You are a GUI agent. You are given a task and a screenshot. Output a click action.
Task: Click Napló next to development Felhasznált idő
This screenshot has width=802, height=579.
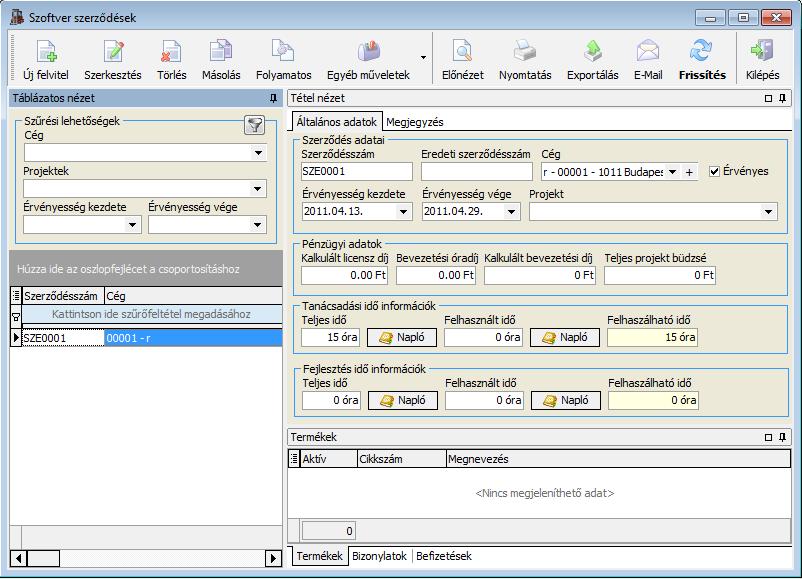[x=566, y=400]
